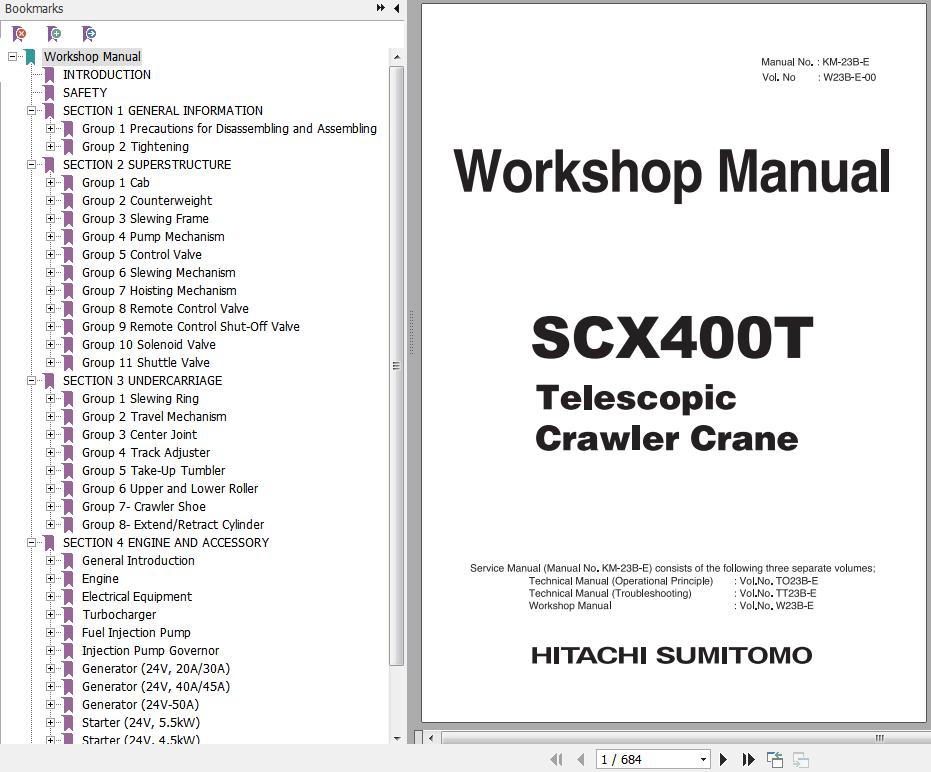Collapse the Bookmarks panel with the left arrow
Screen dimensions: 931x772
pos(396,8)
